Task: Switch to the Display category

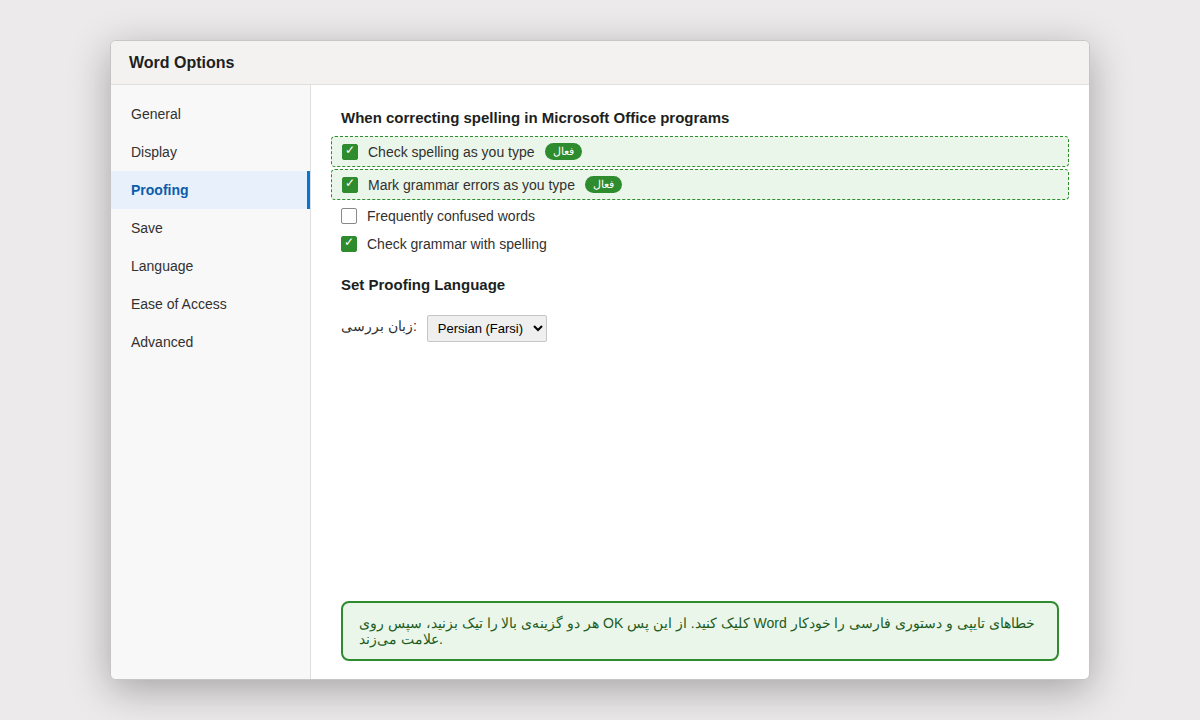Action: [x=210, y=152]
